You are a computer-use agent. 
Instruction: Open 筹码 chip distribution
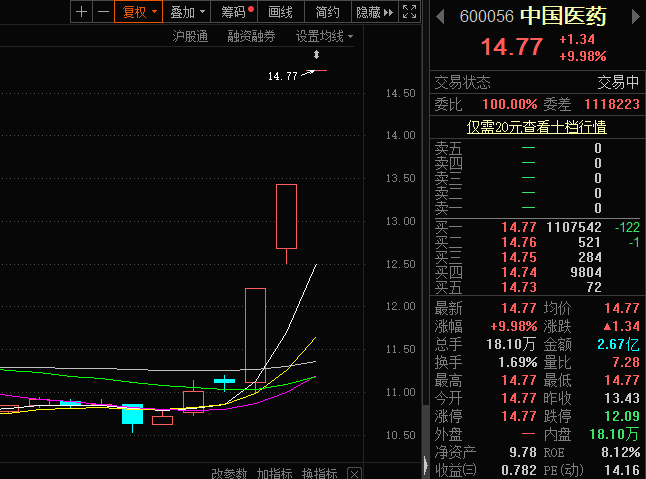(x=234, y=12)
